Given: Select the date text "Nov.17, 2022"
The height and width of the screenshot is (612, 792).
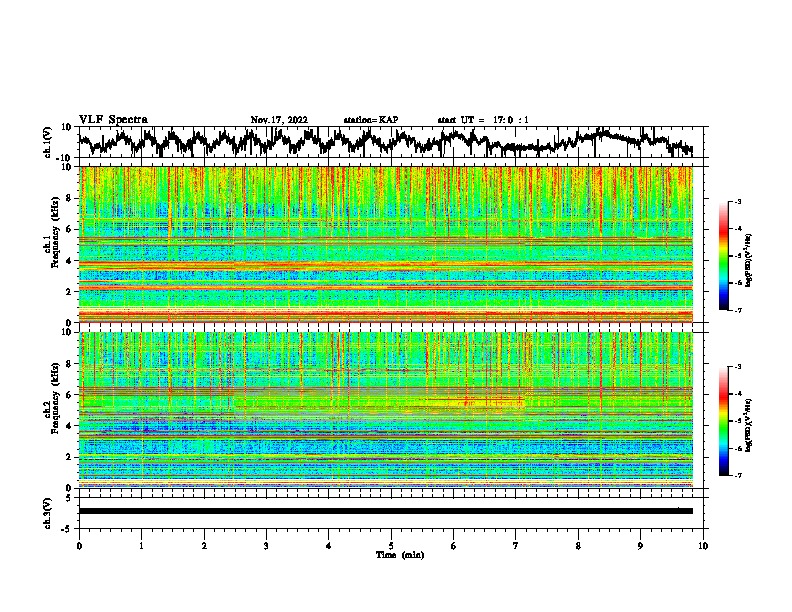Looking at the screenshot, I should pyautogui.click(x=279, y=120).
